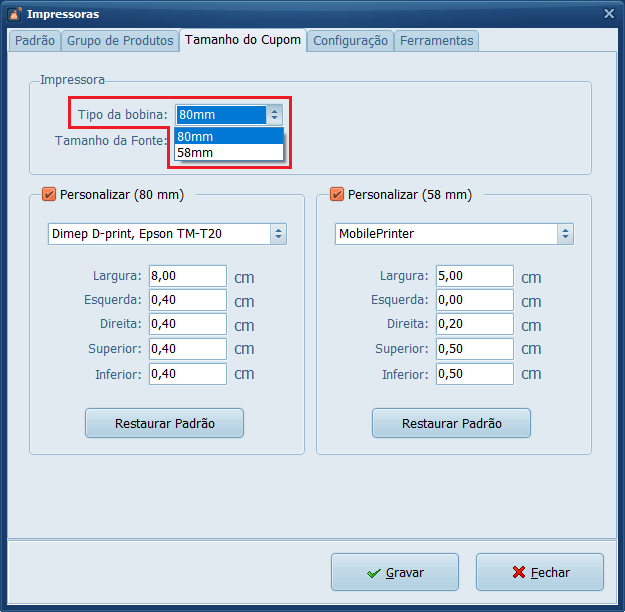Screen dimensions: 625x612
Task: Click the Impressoras application icon in title bar
Action: pos(15,14)
